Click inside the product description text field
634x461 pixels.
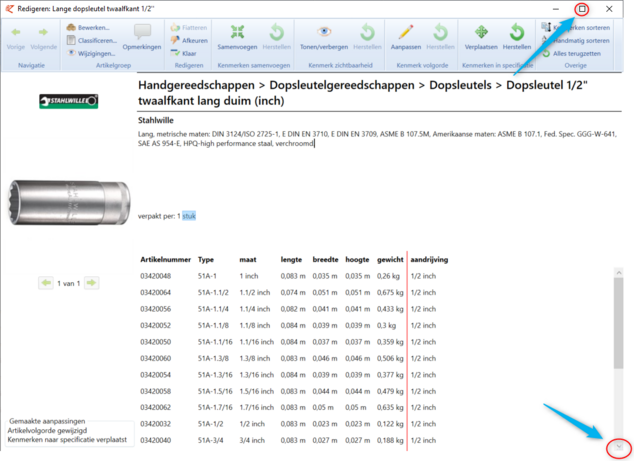coord(377,139)
